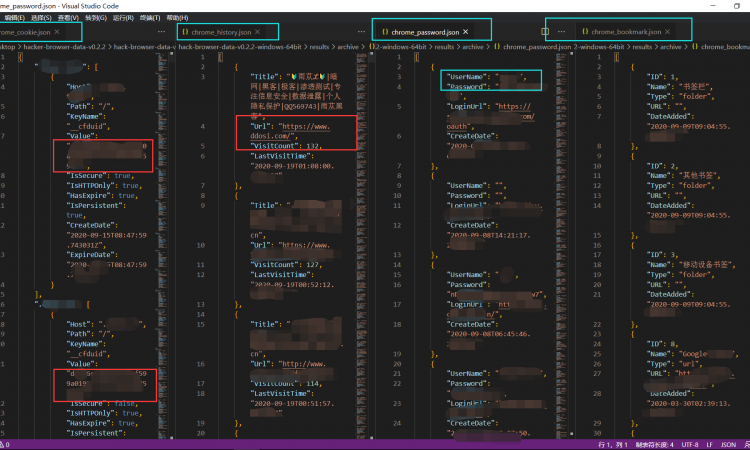Close the chrome_cookie.json tab

click(x=56, y=32)
